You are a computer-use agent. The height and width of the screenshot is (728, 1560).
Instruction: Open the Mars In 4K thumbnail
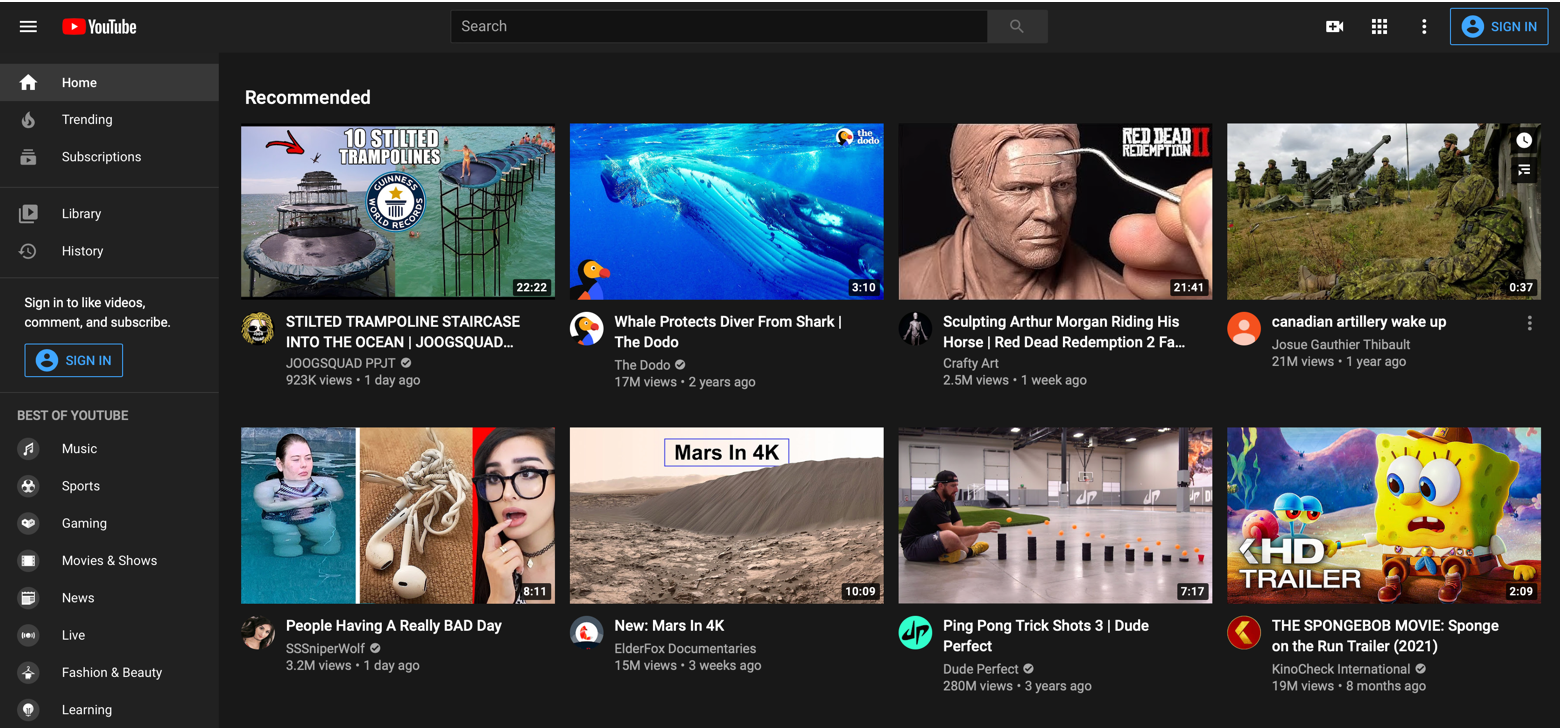tap(727, 515)
